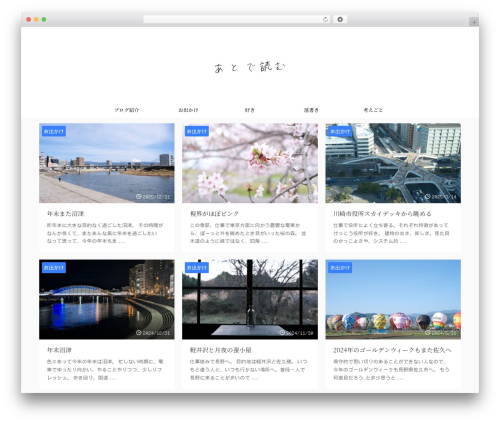
Task: Click the 2024/12/31 date on night bridge card
Action: pos(153,333)
